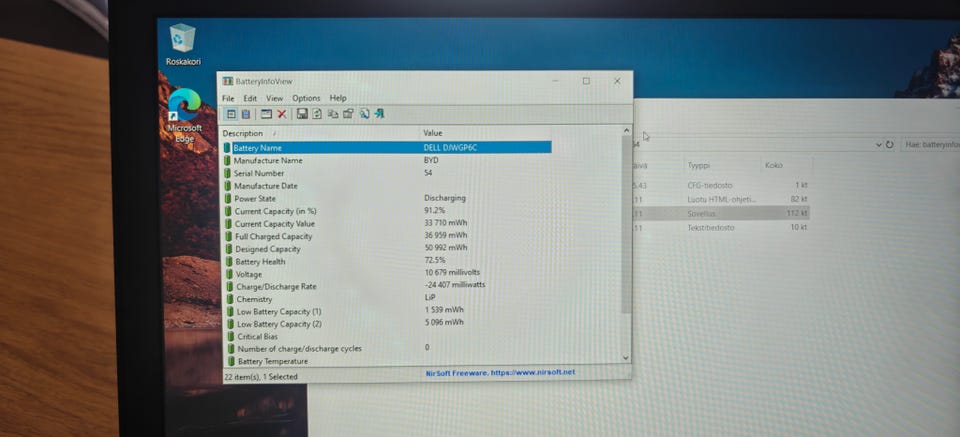The image size is (960, 437).
Task: Select the Low Battery Capacity (1) row
Action: tap(388, 311)
